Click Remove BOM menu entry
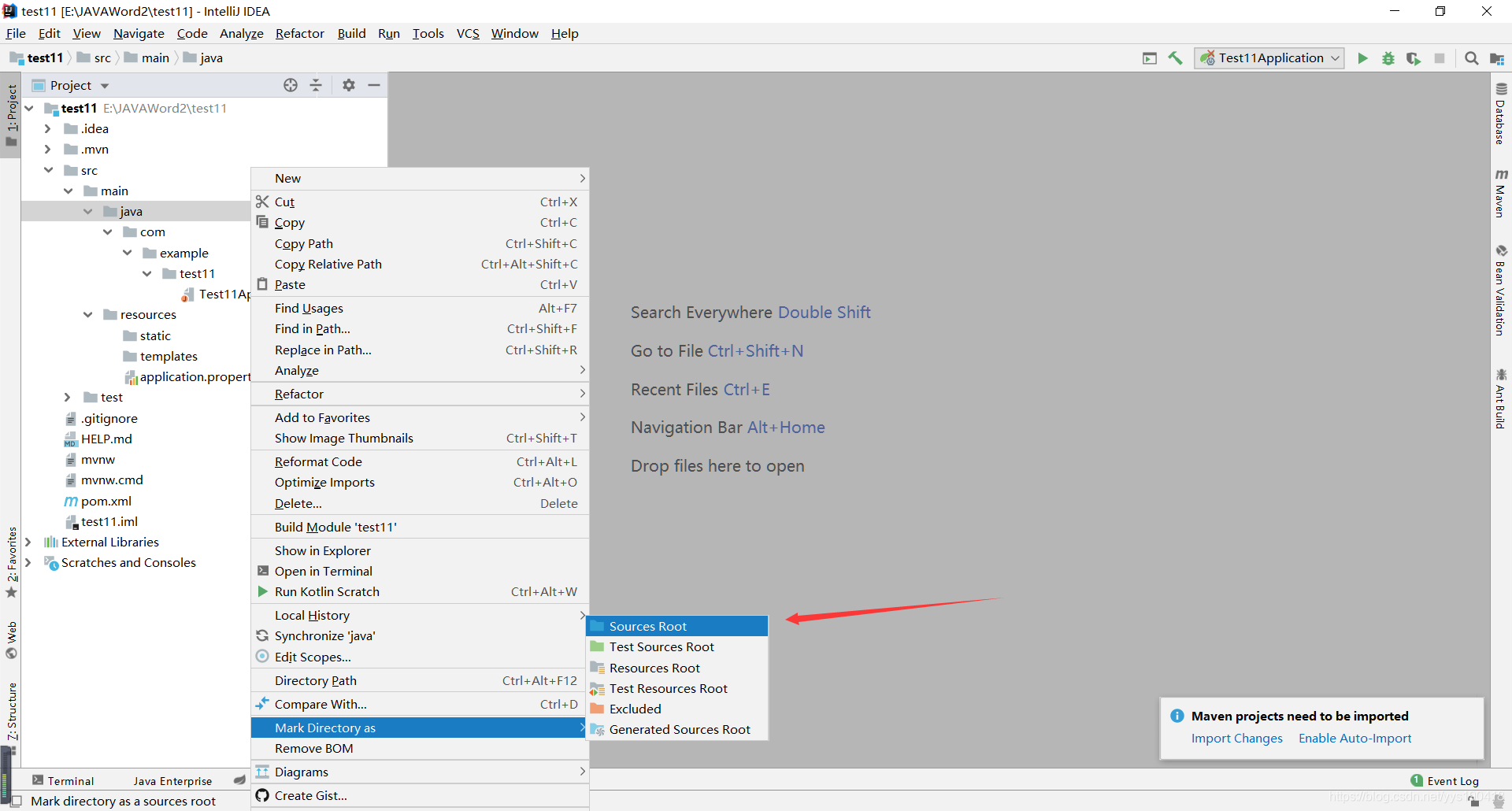The width and height of the screenshot is (1512, 811). (x=420, y=748)
